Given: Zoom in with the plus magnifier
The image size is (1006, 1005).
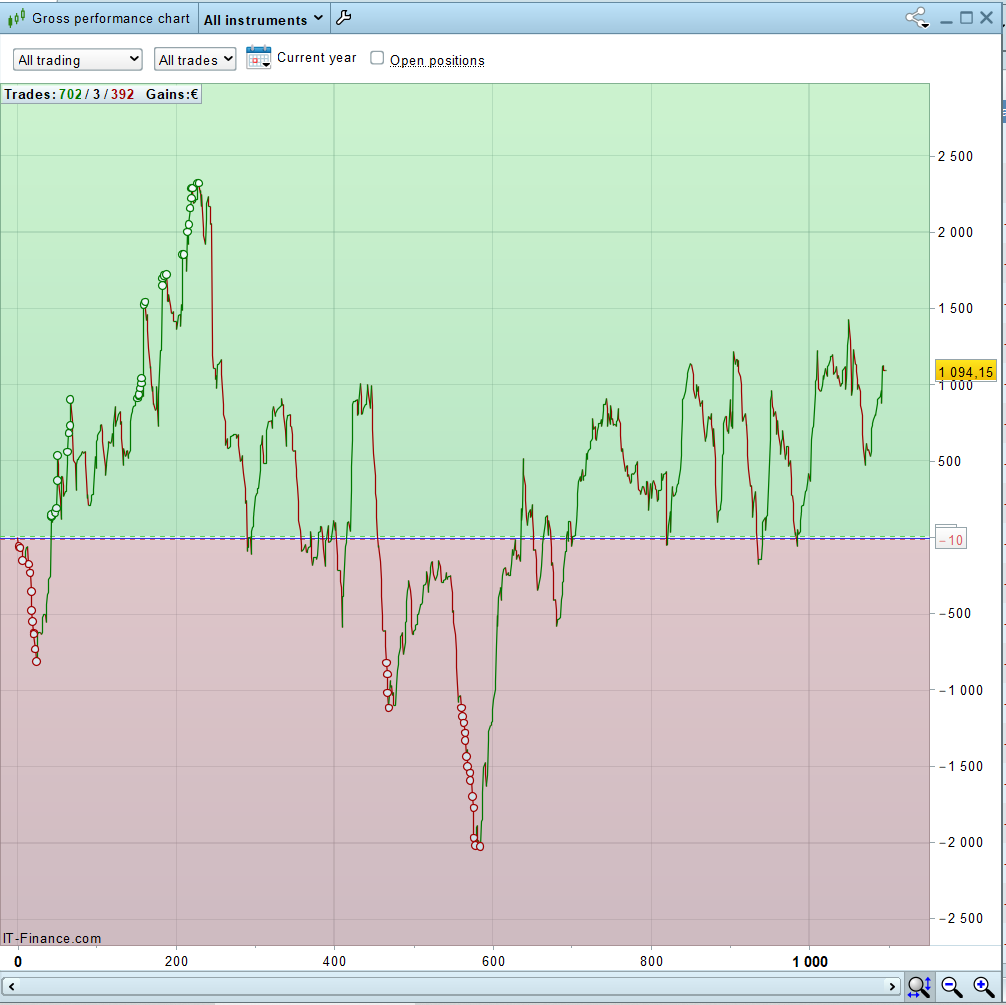Looking at the screenshot, I should [984, 986].
